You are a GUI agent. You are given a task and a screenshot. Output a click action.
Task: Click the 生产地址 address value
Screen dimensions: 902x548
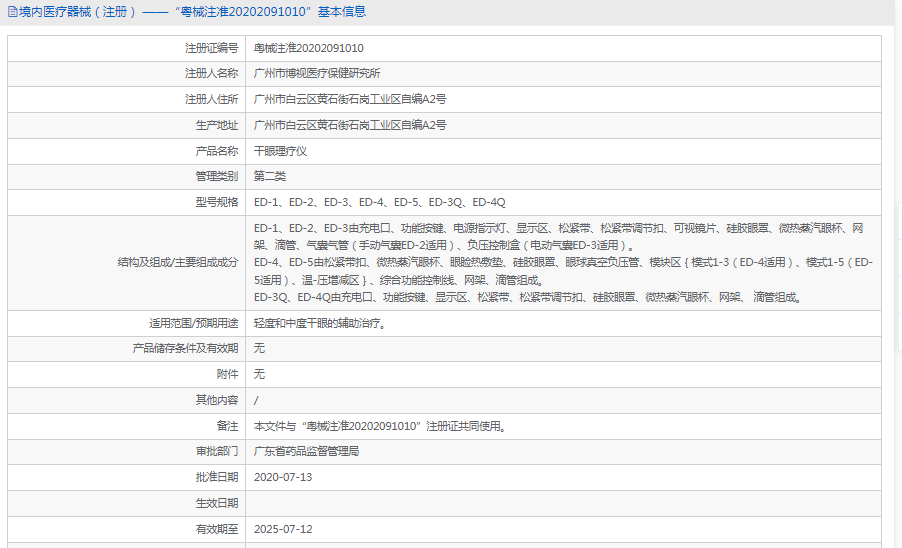[x=350, y=125]
